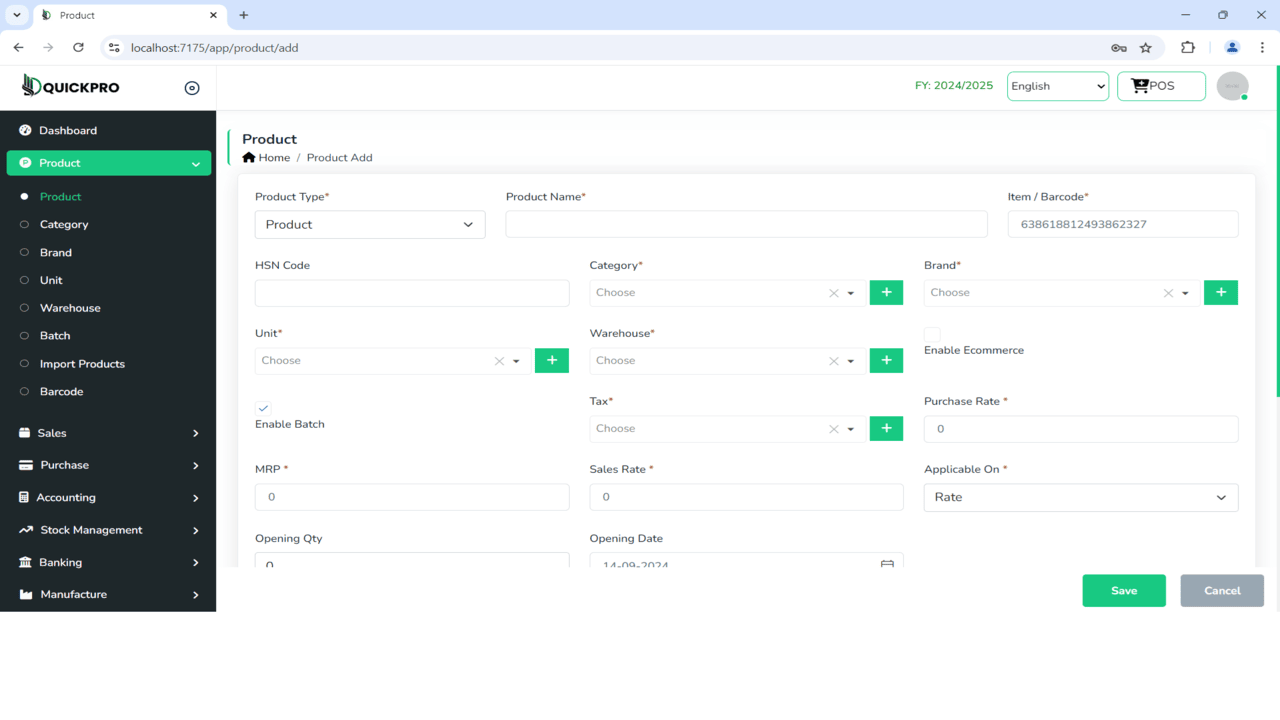Enable the Ecommerce checkbox
The image size is (1280, 720).
click(x=931, y=335)
